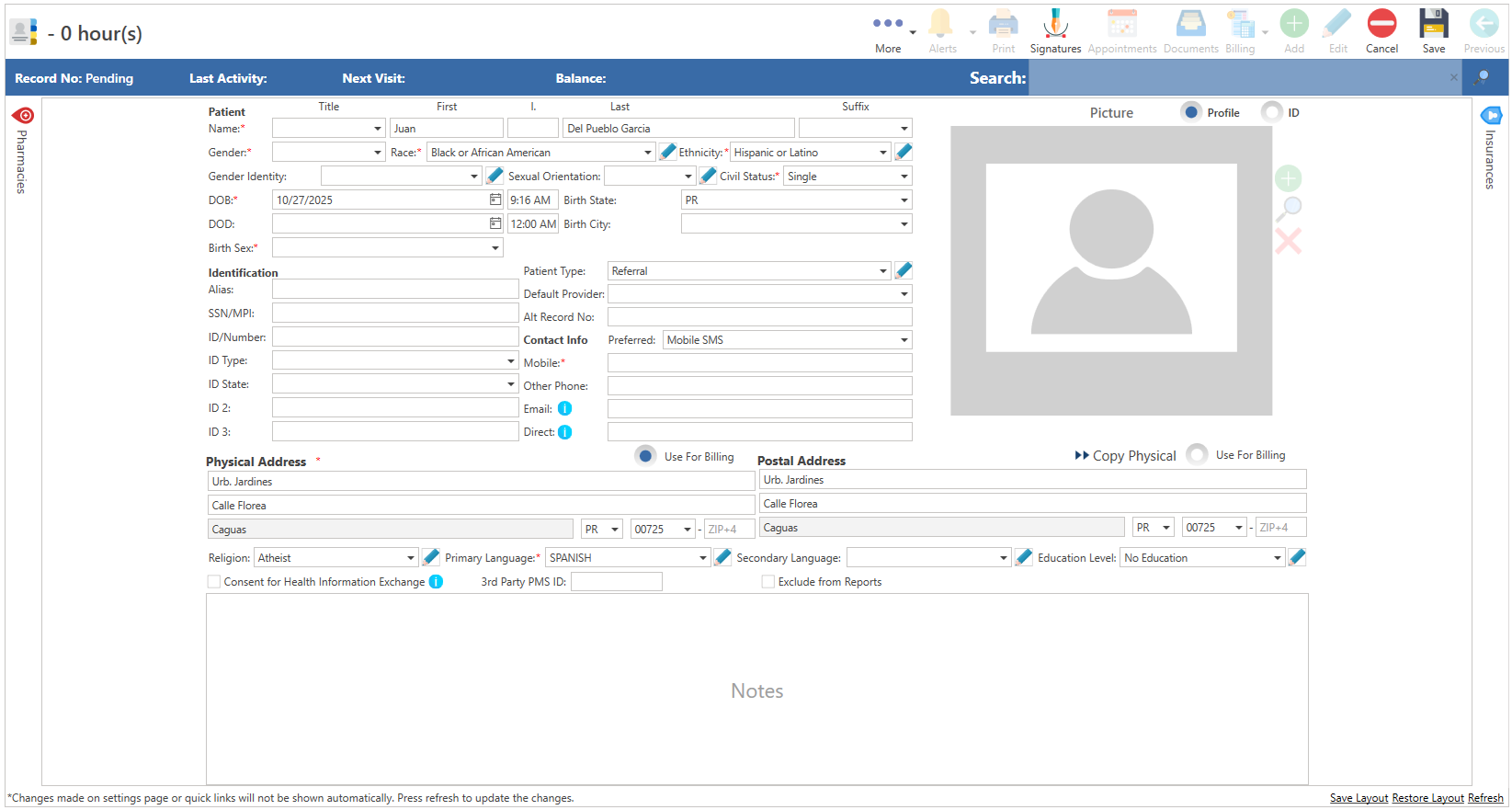This screenshot has width=1512, height=810.
Task: Remove picture with red X icon
Action: click(x=1289, y=242)
